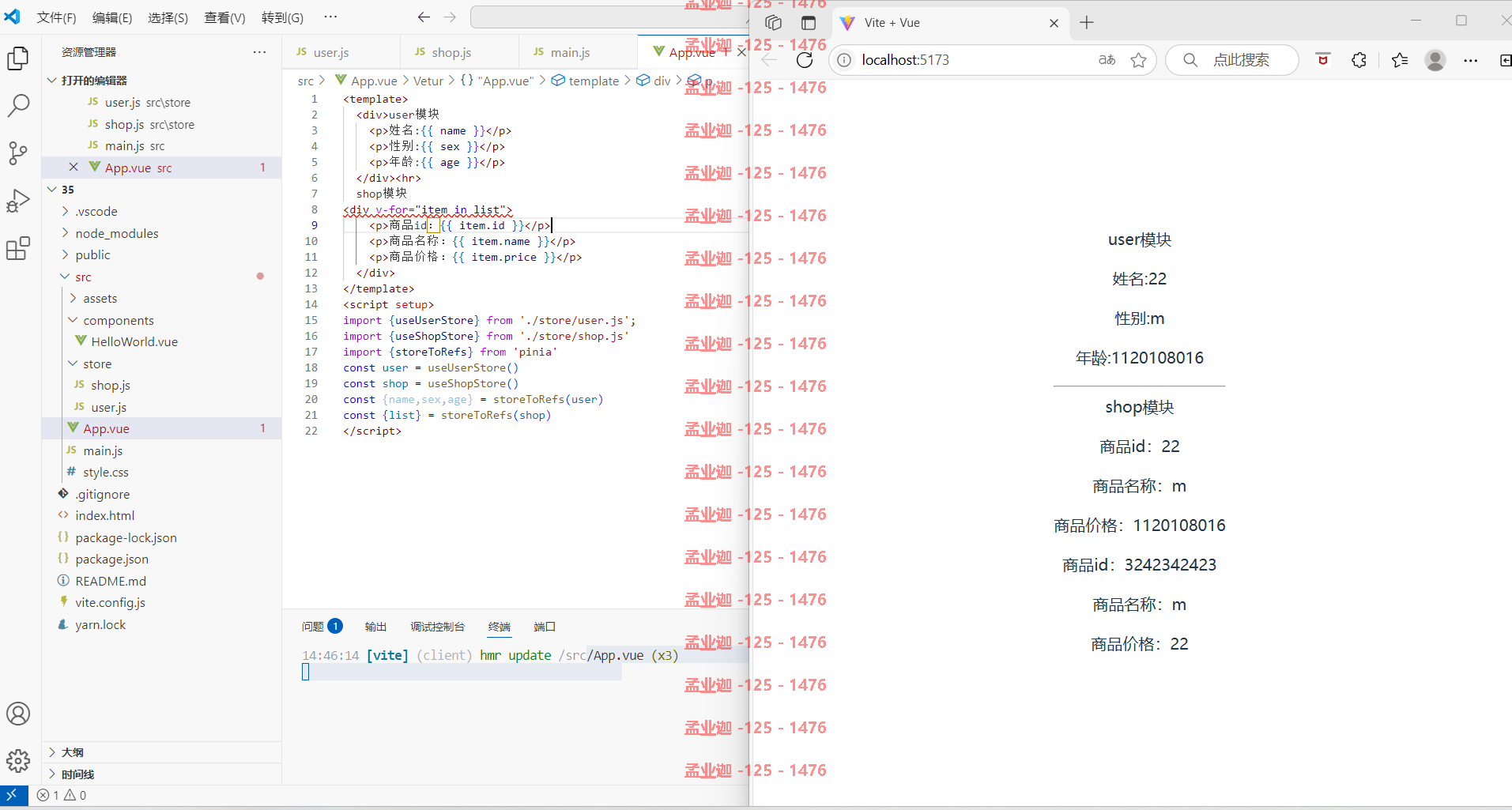1512x810 pixels.
Task: Open the File menu
Action: pyautogui.click(x=57, y=17)
